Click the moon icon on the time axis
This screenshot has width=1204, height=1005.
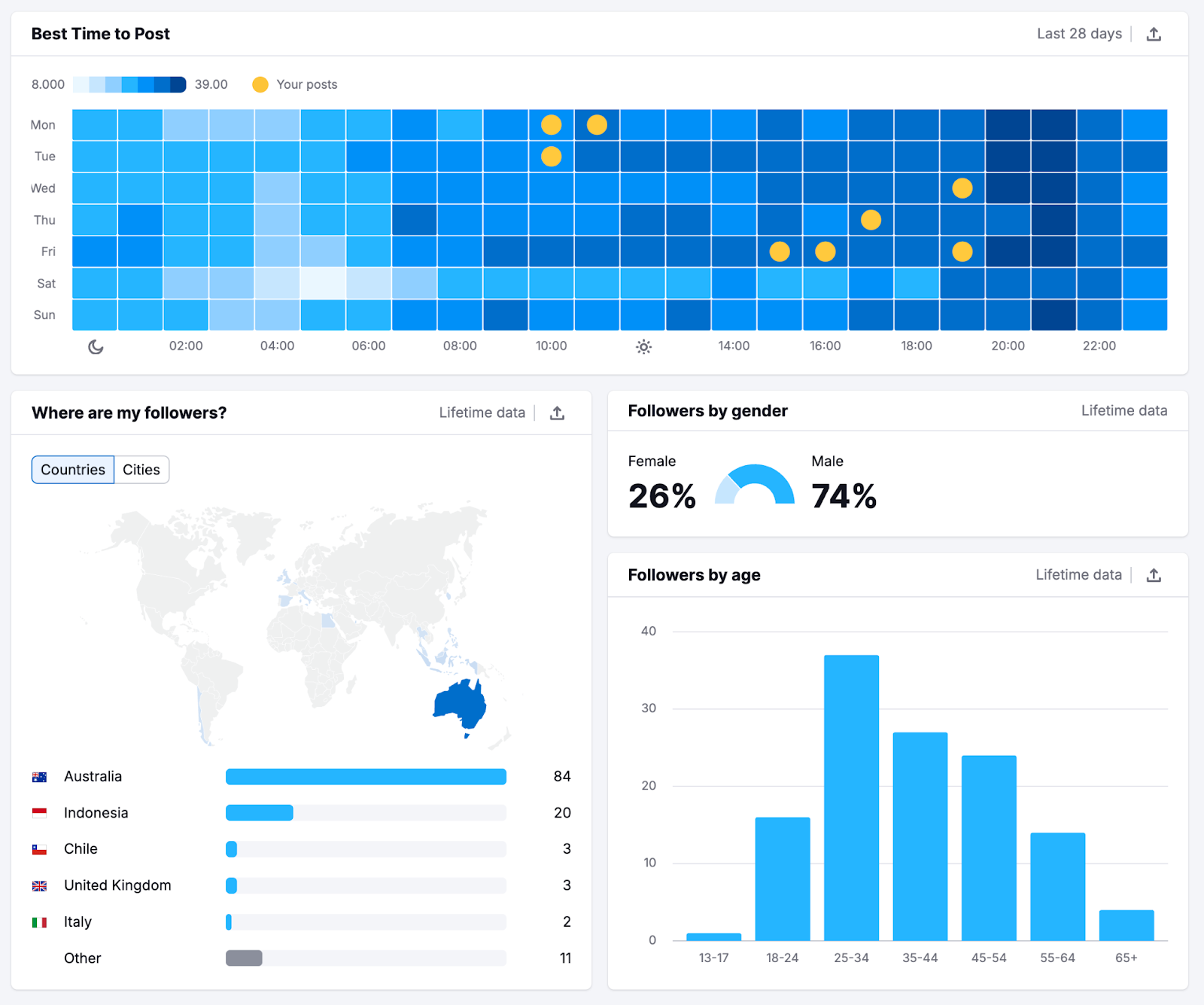pyautogui.click(x=95, y=346)
